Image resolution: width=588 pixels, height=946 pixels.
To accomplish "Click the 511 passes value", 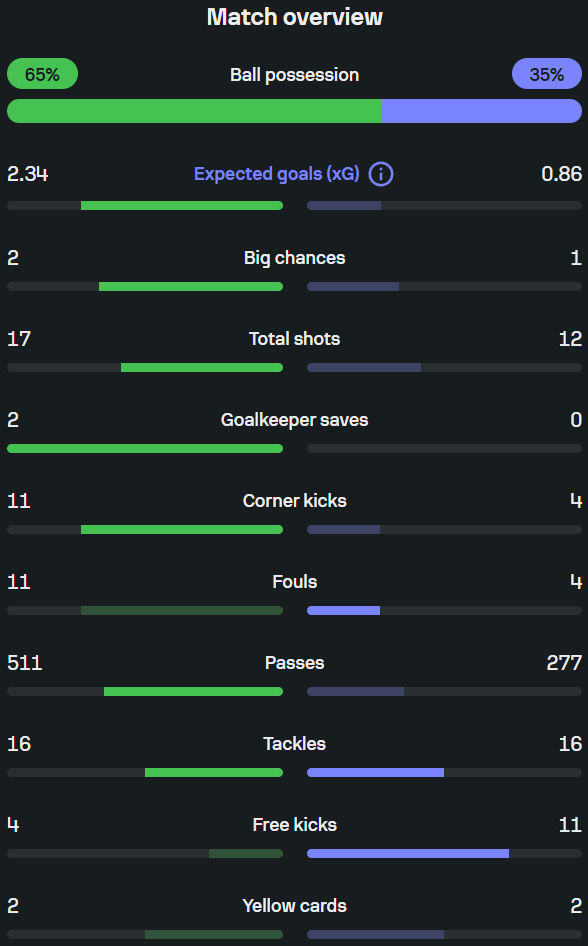I will point(25,662).
